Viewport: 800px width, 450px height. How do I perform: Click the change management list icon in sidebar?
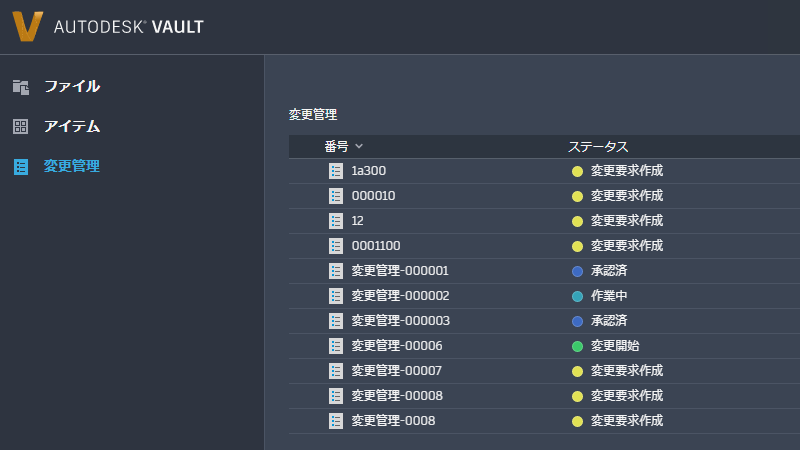coord(21,167)
